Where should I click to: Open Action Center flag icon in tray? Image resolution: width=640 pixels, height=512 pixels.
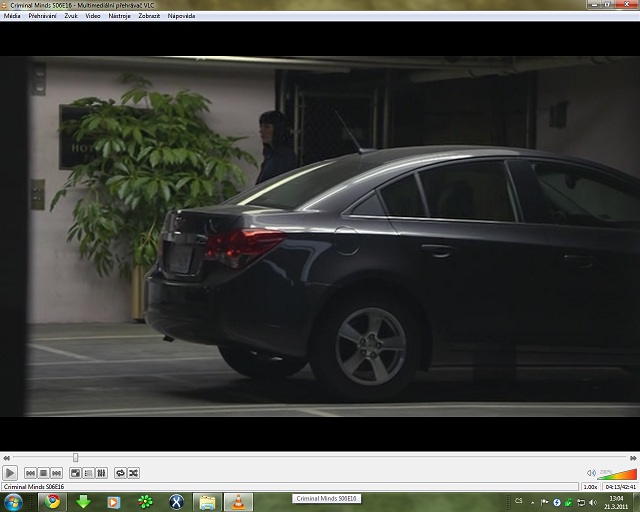click(x=544, y=503)
